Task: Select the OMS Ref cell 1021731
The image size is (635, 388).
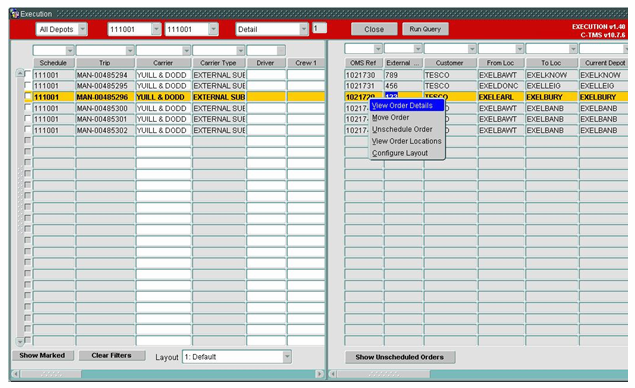Action: (364, 86)
